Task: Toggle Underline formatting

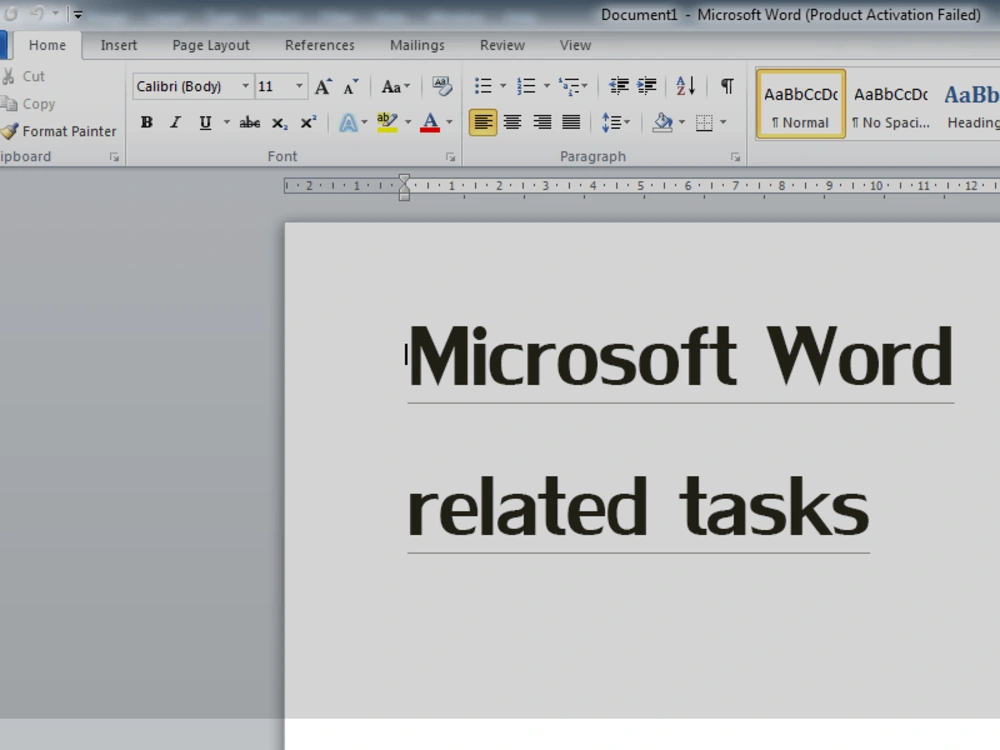Action: click(x=205, y=122)
